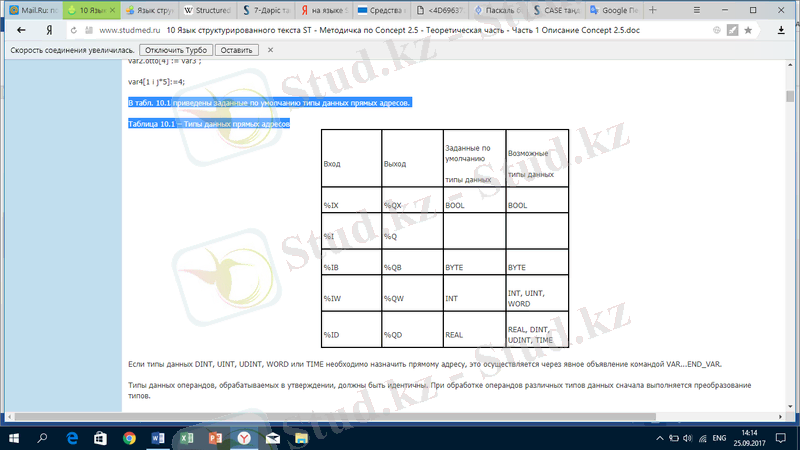Open the volume control tray icon
Viewport: 800px width, 450px height.
(688, 438)
